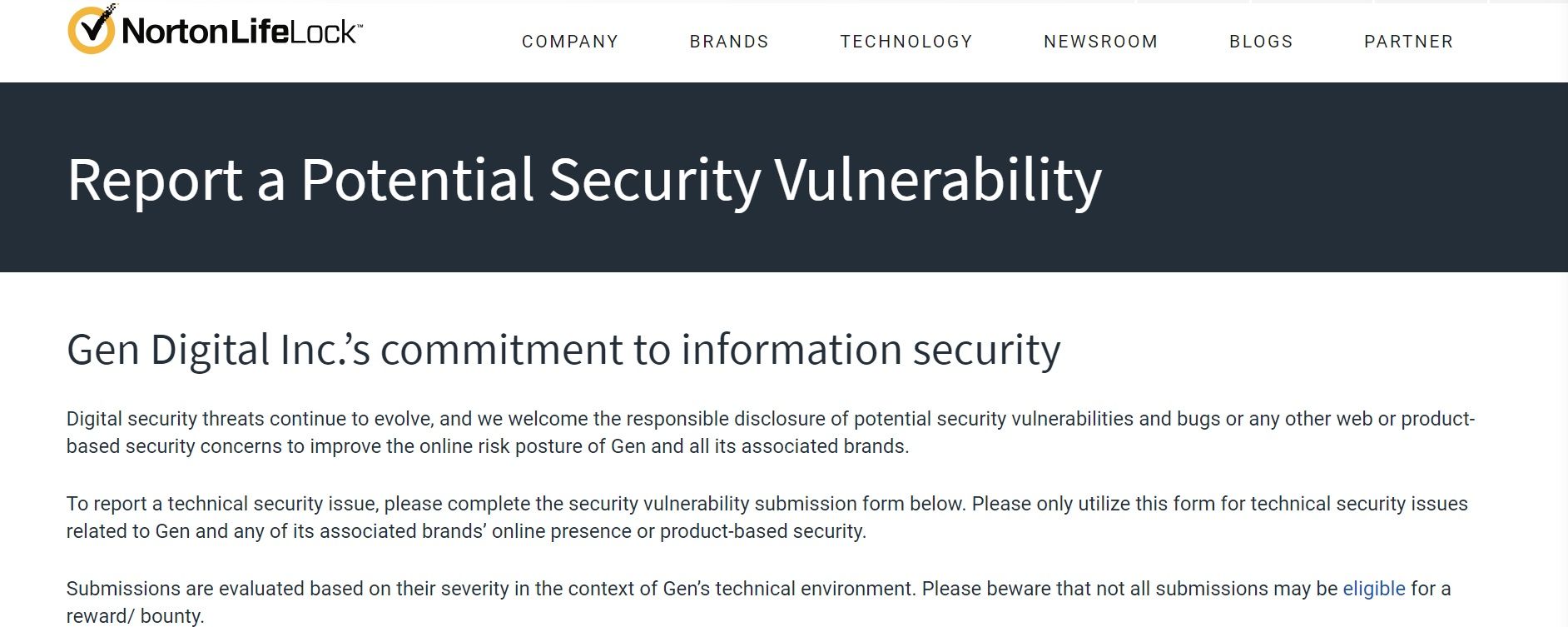This screenshot has height=627, width=1568.
Task: Click the eligible hyperlink about reward eligibility
Action: (1372, 588)
